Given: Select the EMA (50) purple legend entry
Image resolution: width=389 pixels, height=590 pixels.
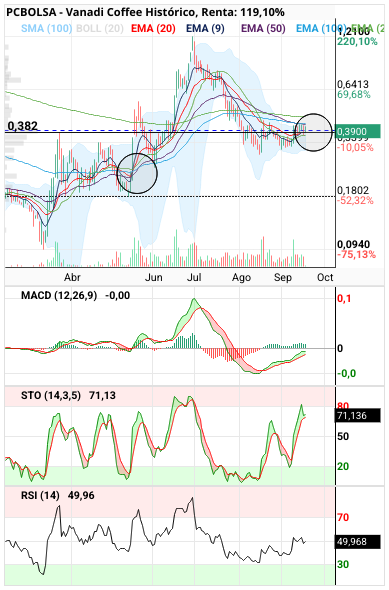Looking at the screenshot, I should 263,29.
